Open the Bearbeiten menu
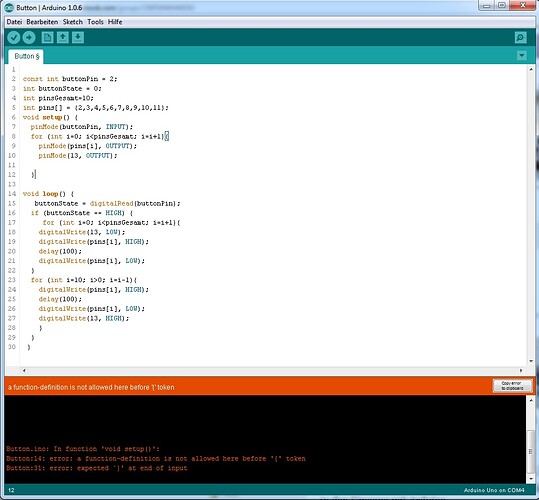The height and width of the screenshot is (500, 539). click(42, 22)
